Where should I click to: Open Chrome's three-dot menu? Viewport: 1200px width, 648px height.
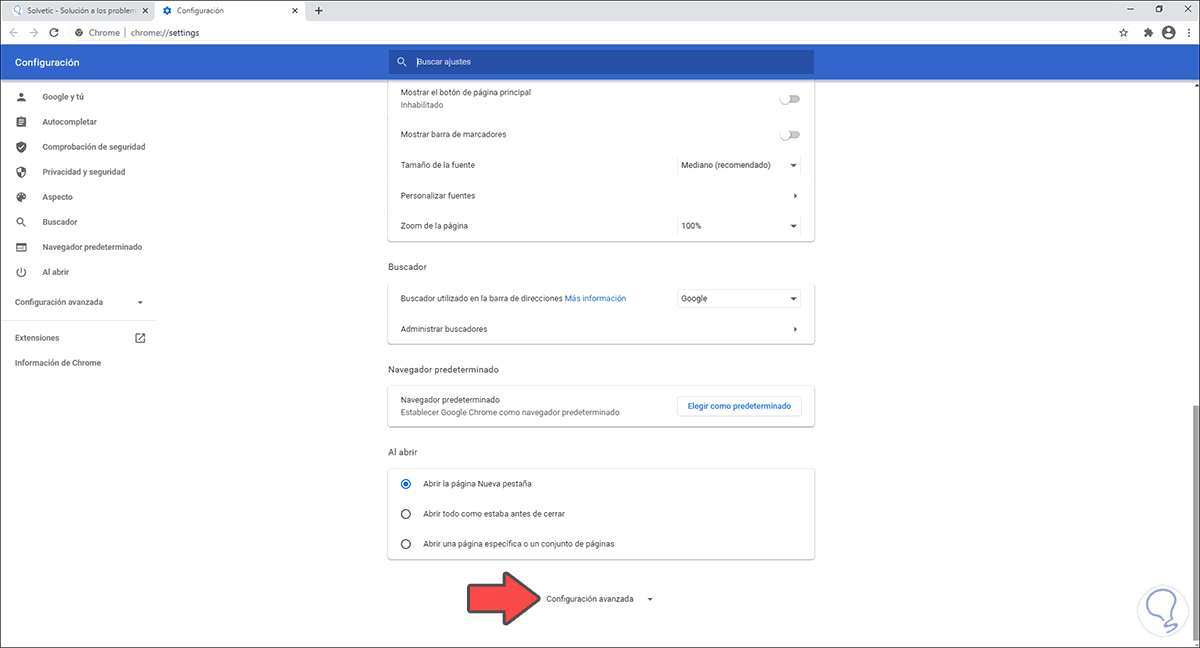(1188, 32)
